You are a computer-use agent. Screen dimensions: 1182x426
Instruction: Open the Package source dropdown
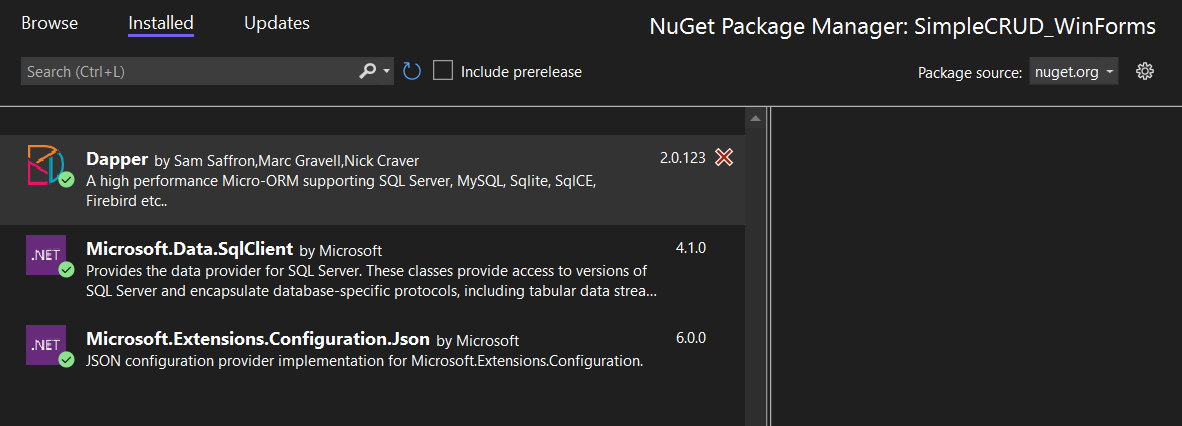pos(1073,72)
